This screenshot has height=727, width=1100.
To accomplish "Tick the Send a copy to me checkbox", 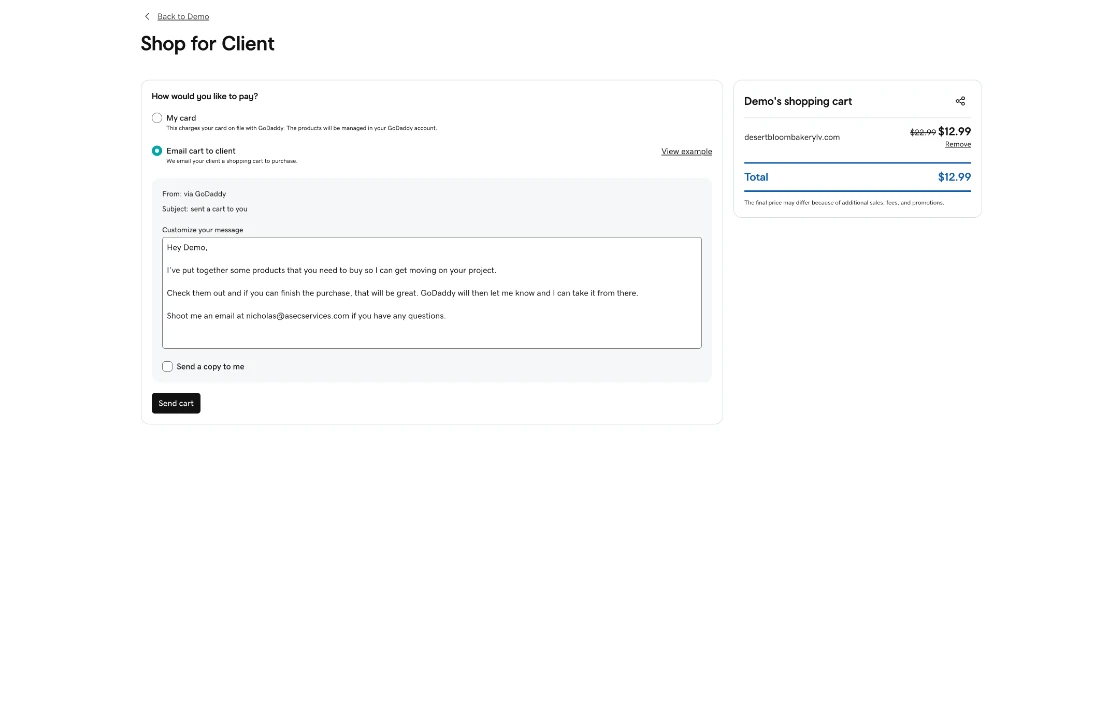I will click(168, 366).
